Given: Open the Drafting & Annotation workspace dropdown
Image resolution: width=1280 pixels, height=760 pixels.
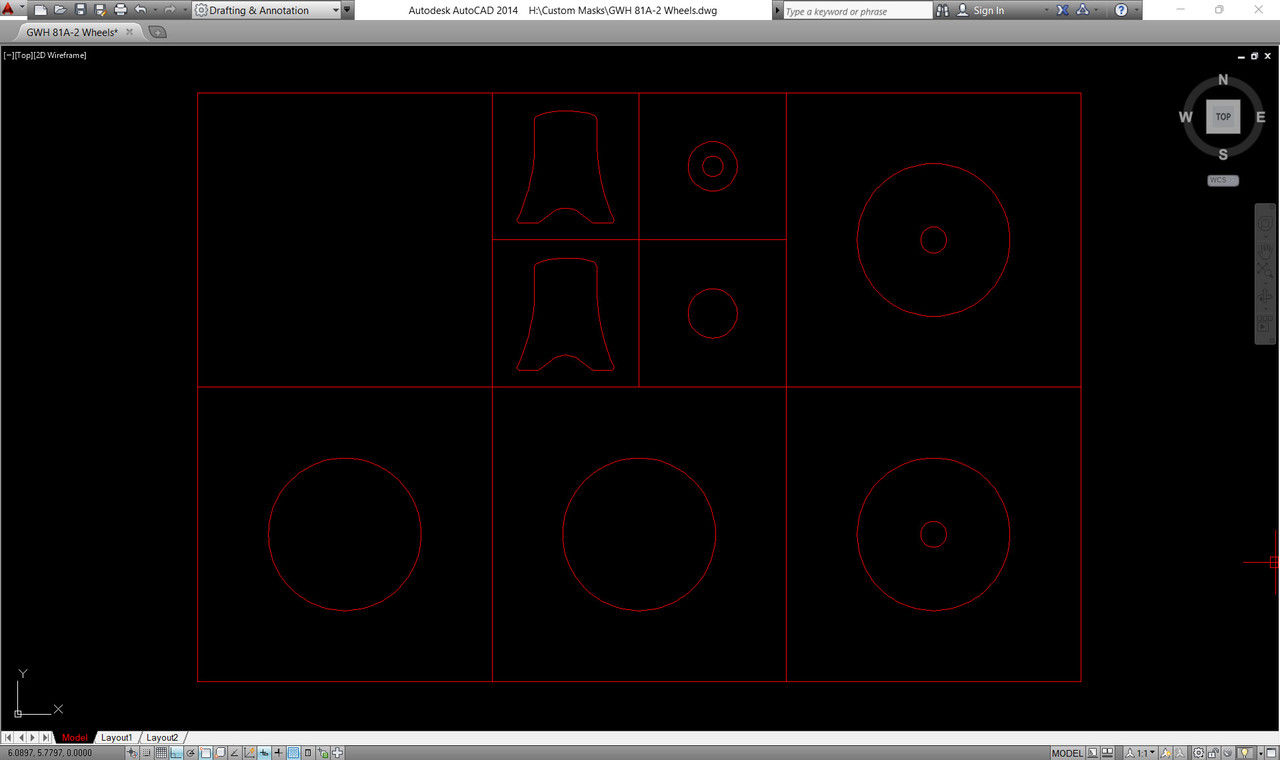Looking at the screenshot, I should [266, 10].
